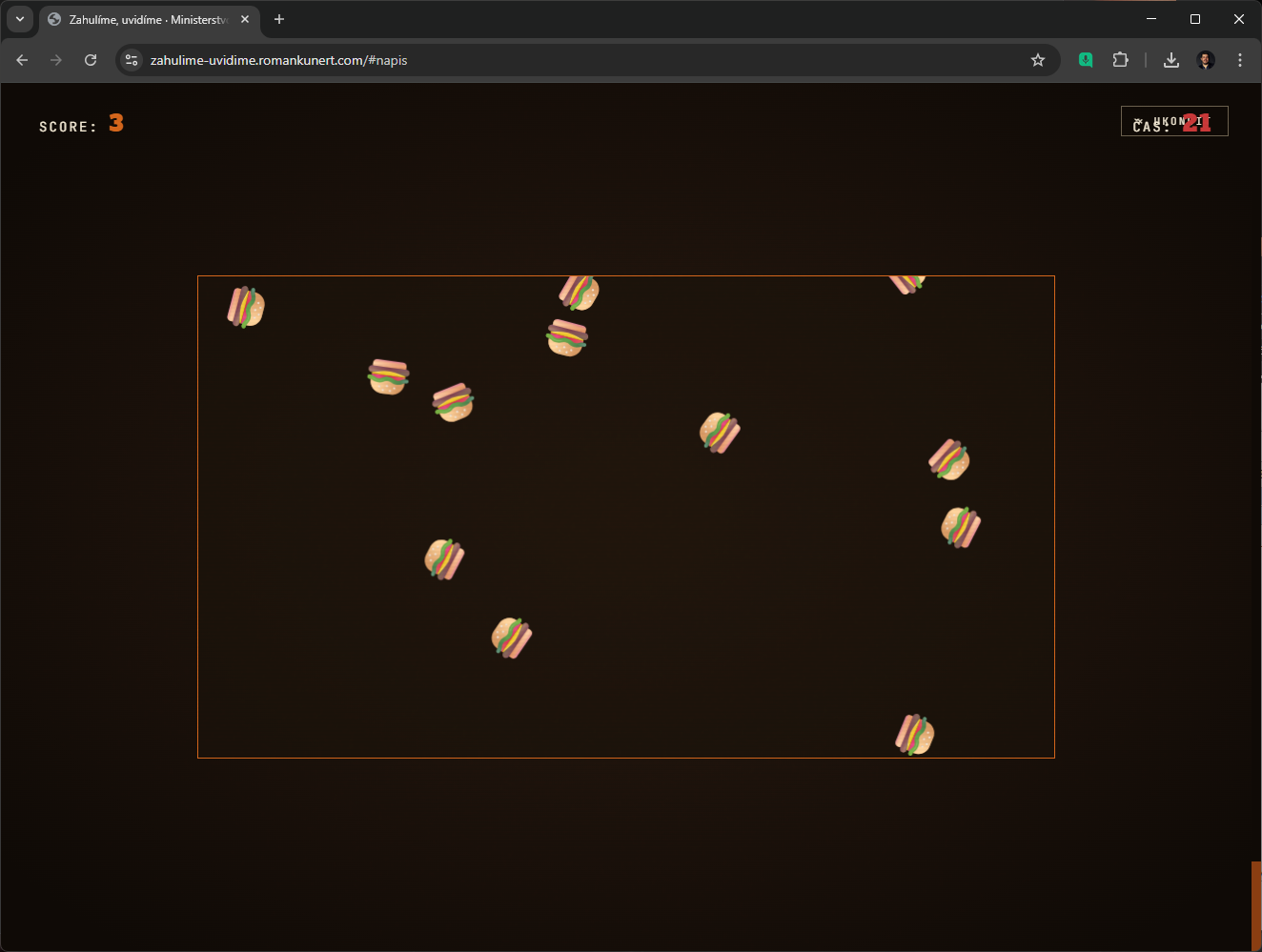The width and height of the screenshot is (1262, 952).
Task: Open the Chrome three-dot menu
Action: 1240,60
